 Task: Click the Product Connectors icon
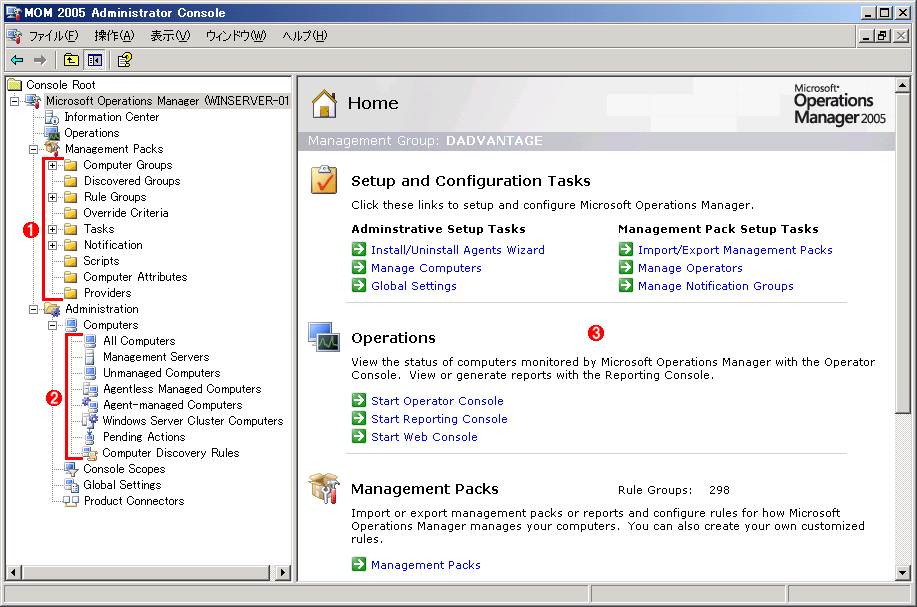click(x=71, y=501)
